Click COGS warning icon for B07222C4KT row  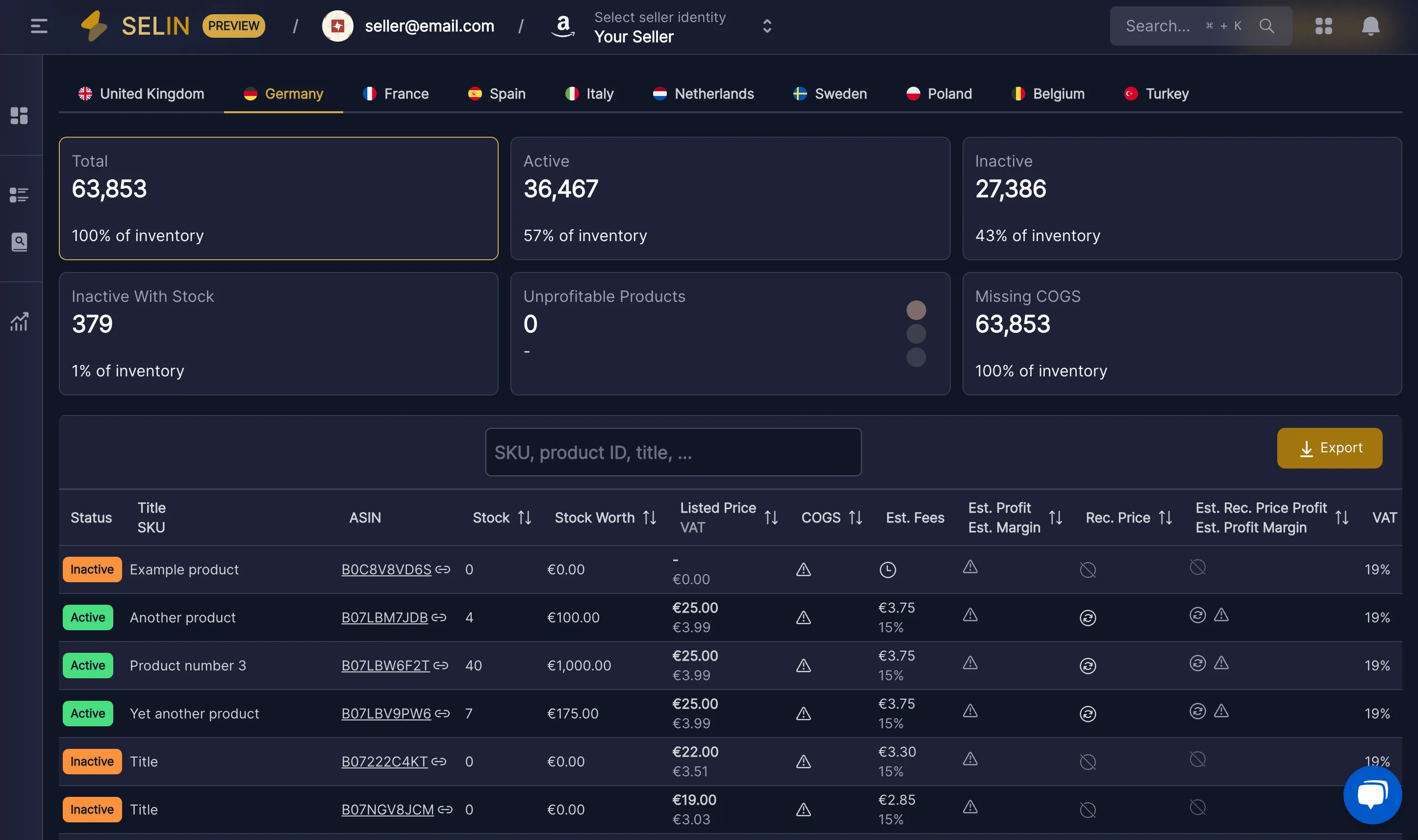[x=804, y=762]
